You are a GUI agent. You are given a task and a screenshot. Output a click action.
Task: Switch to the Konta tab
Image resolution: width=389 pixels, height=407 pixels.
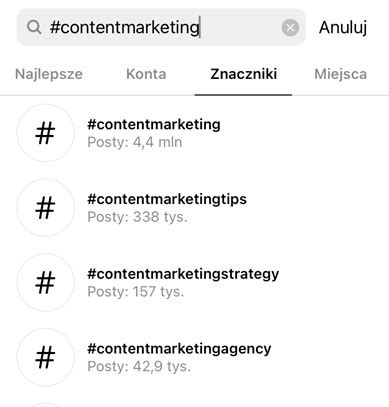coord(146,74)
